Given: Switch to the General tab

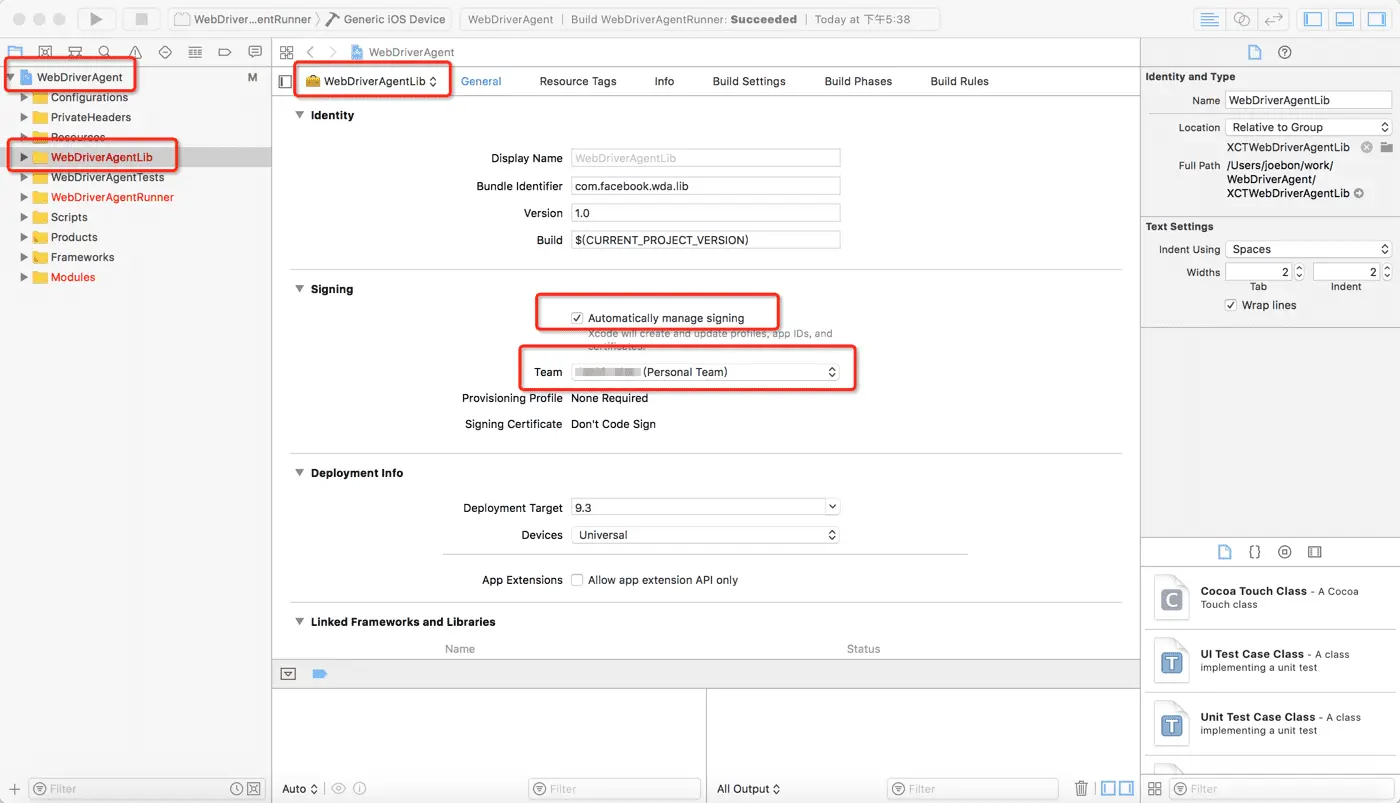Looking at the screenshot, I should point(481,81).
